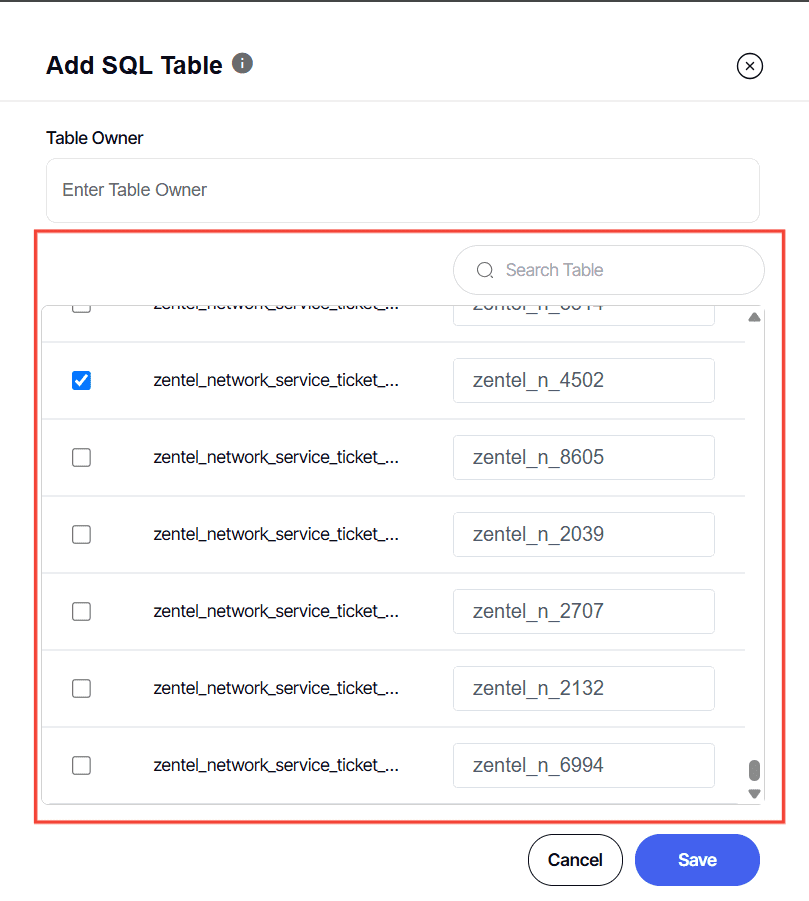
Task: Click the Search Table field
Action: [x=608, y=270]
